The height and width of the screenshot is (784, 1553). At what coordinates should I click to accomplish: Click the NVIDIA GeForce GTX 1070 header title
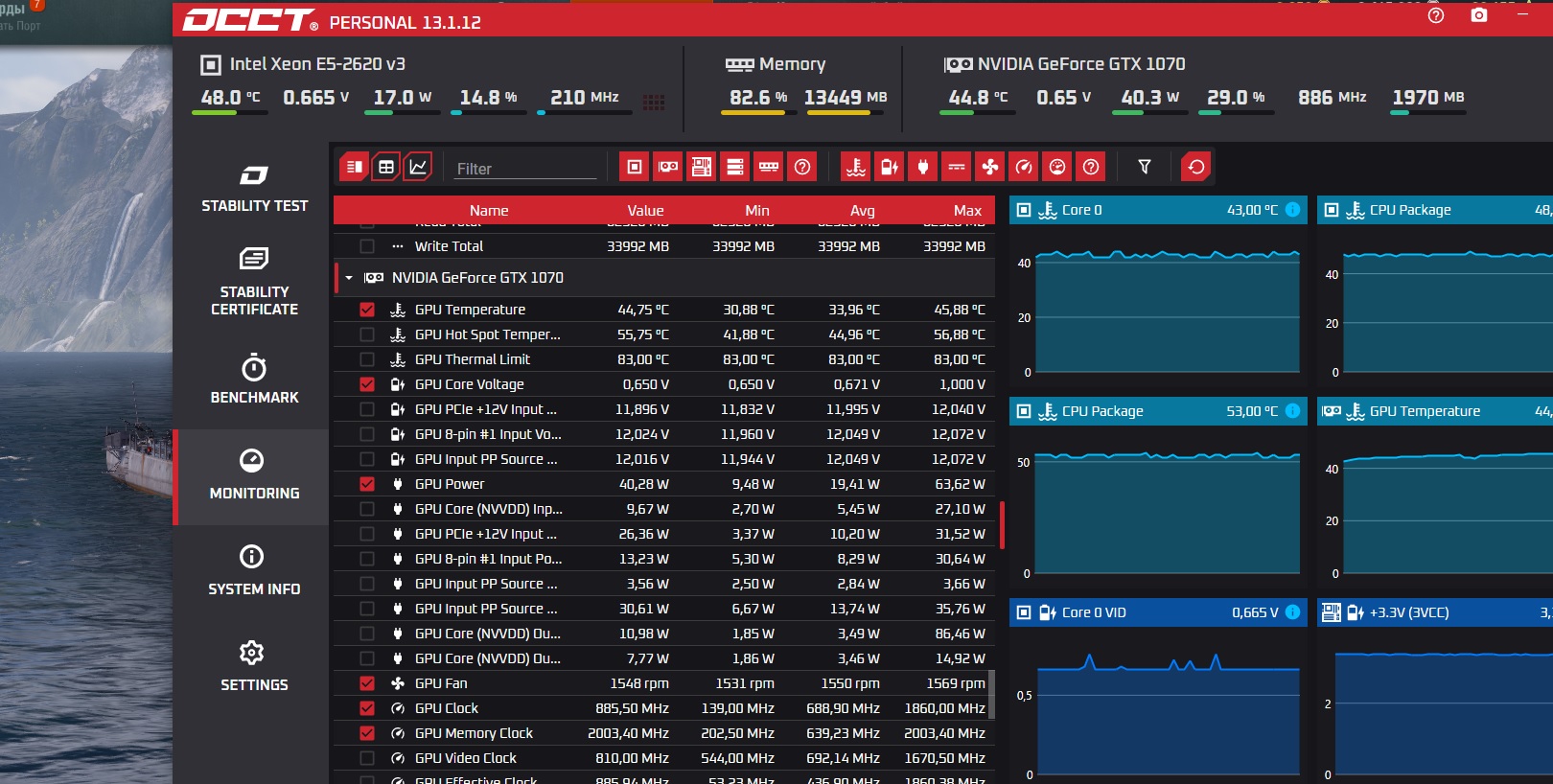[x=1081, y=64]
